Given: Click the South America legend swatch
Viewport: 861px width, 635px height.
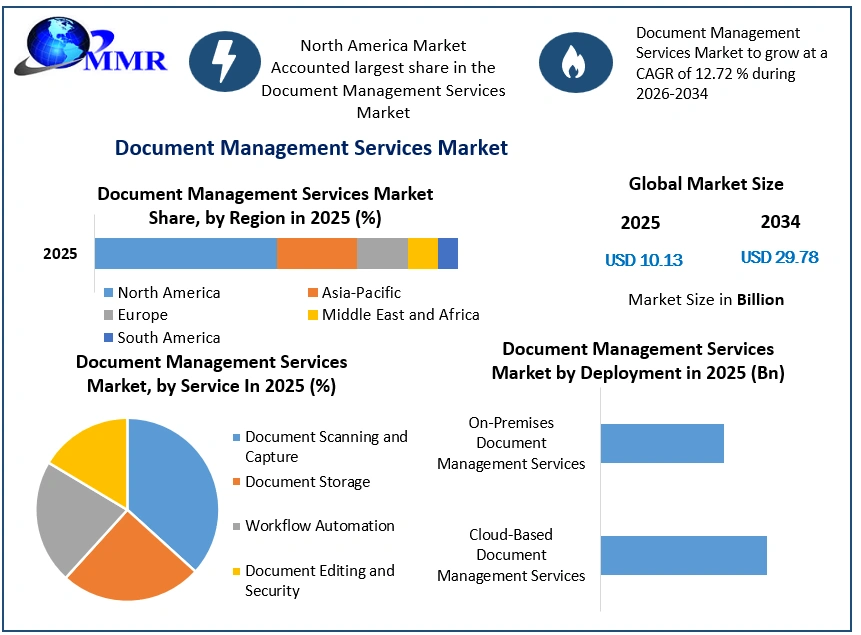Looking at the screenshot, I should (109, 337).
